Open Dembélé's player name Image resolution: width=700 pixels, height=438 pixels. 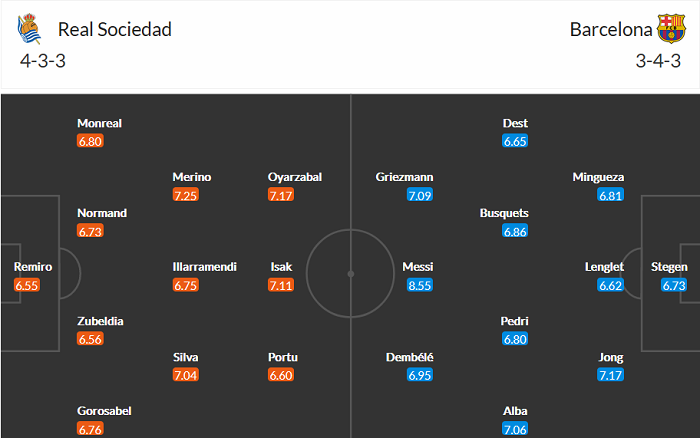click(410, 357)
